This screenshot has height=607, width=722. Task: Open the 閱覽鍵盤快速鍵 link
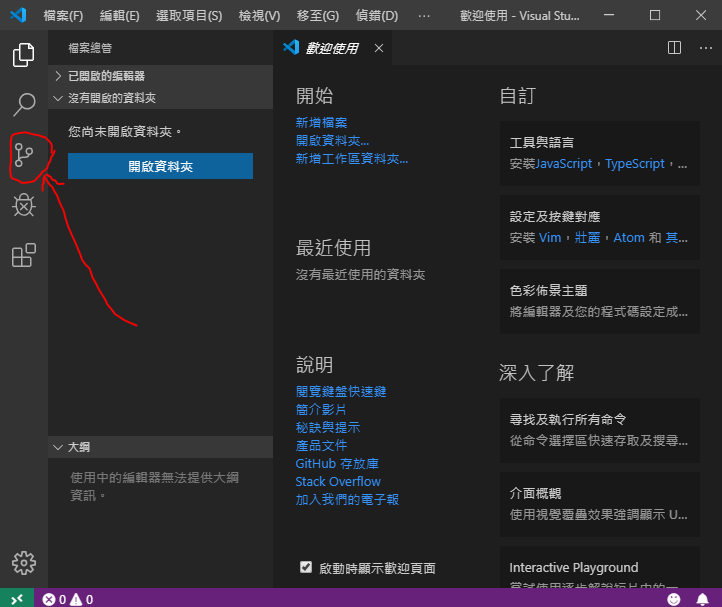(x=341, y=391)
